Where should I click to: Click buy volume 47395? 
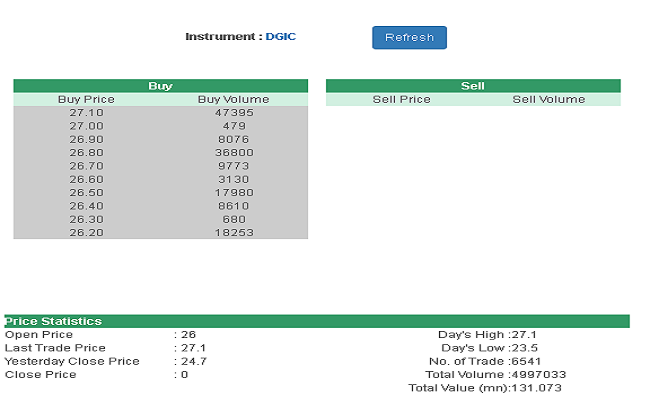pos(233,113)
